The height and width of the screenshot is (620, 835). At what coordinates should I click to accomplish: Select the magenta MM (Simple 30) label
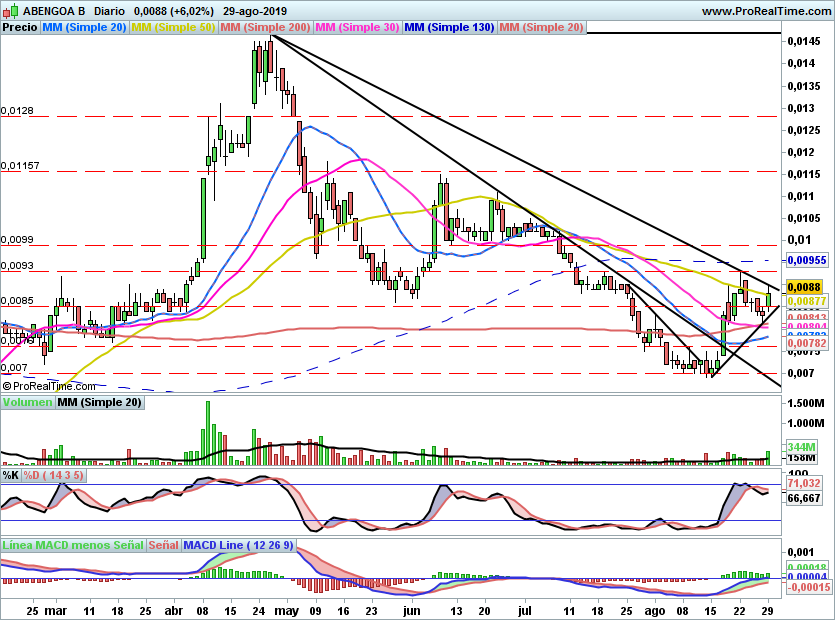358,27
